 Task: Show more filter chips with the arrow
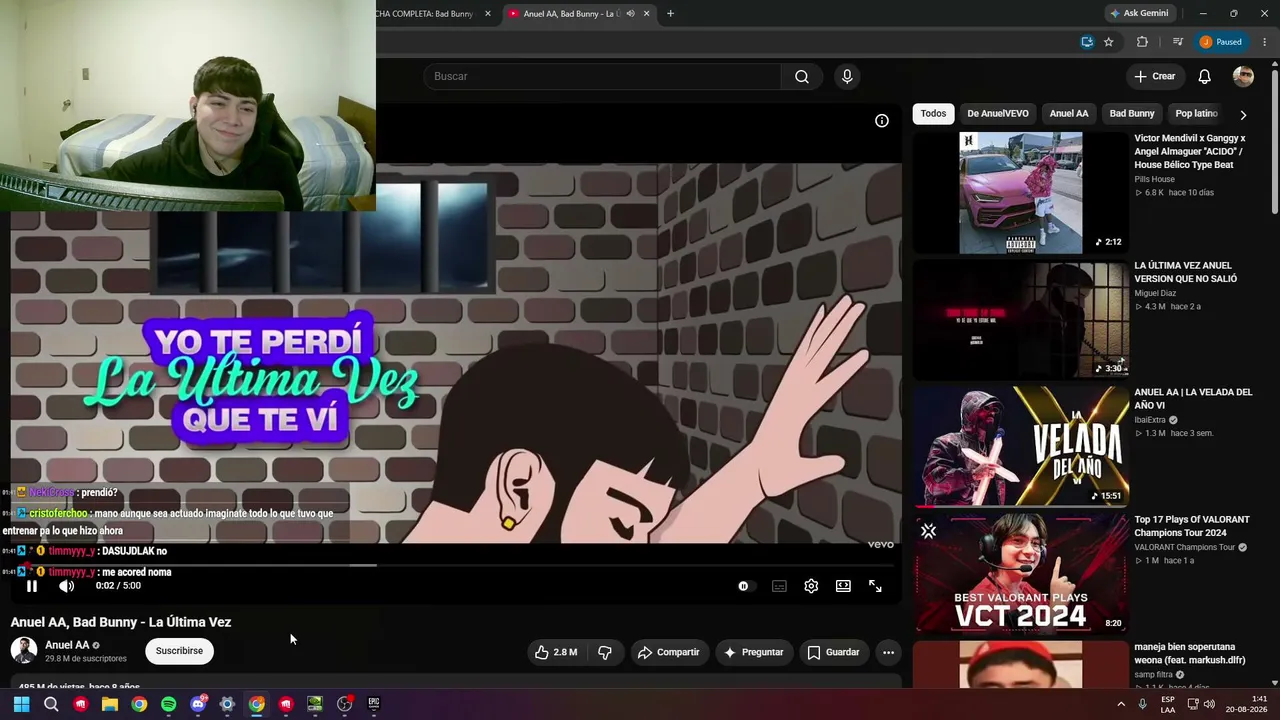click(x=1243, y=114)
